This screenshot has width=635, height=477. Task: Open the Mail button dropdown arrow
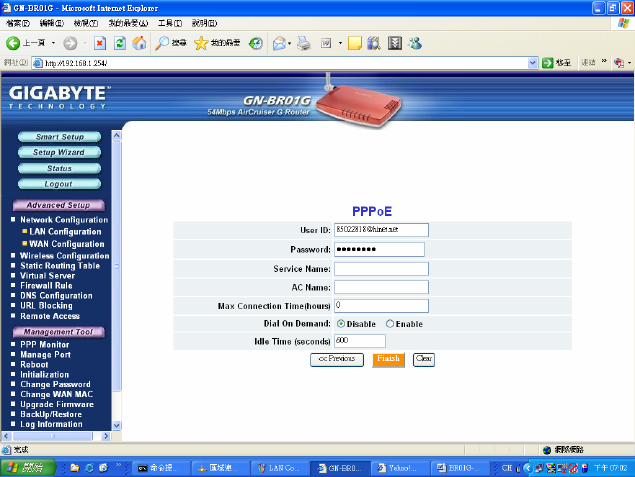tap(290, 43)
